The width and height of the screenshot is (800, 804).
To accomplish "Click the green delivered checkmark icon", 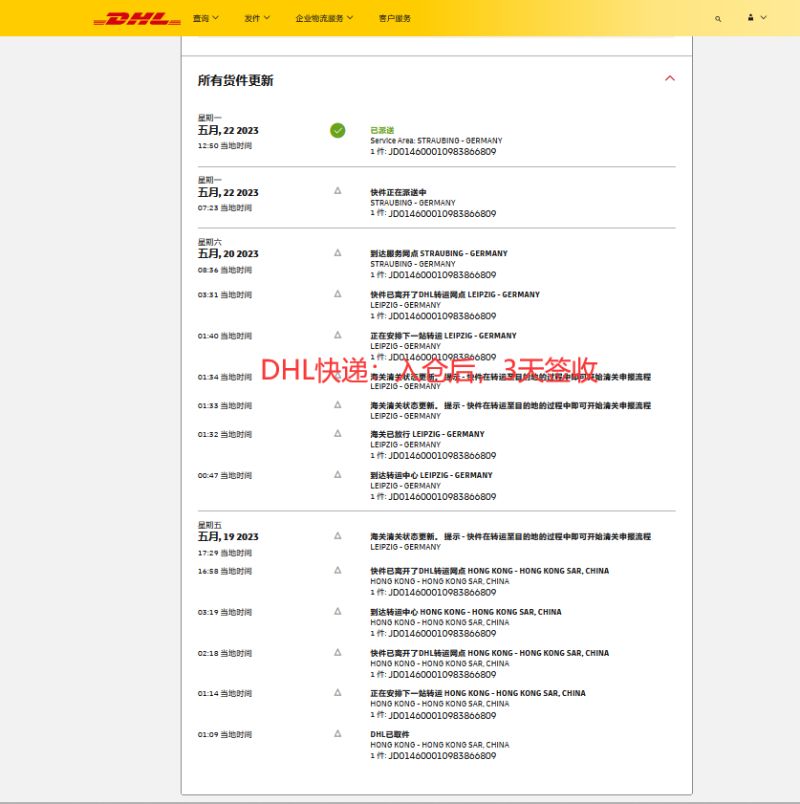I will click(x=337, y=130).
